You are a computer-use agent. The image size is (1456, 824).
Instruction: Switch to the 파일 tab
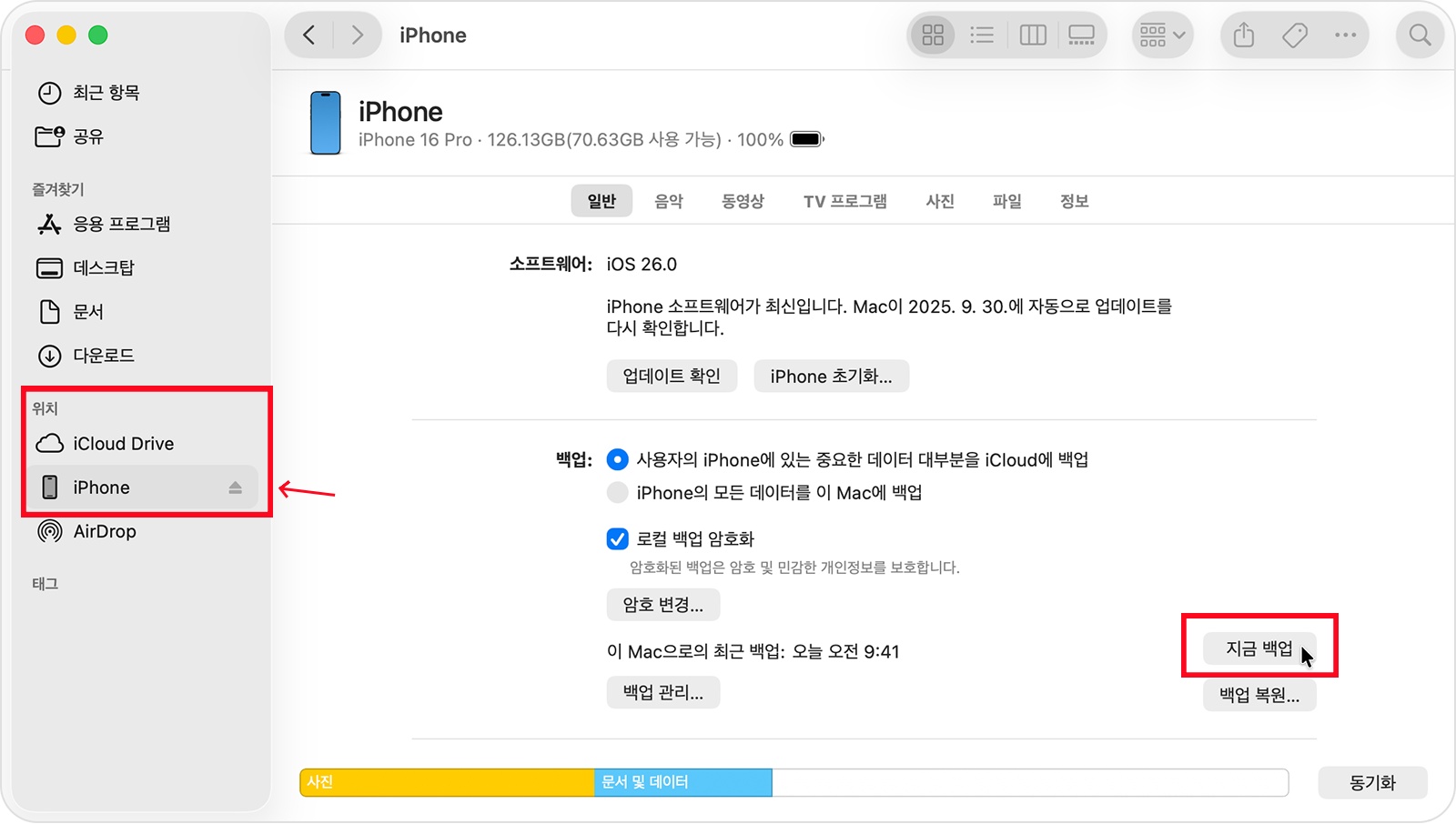point(1007,201)
